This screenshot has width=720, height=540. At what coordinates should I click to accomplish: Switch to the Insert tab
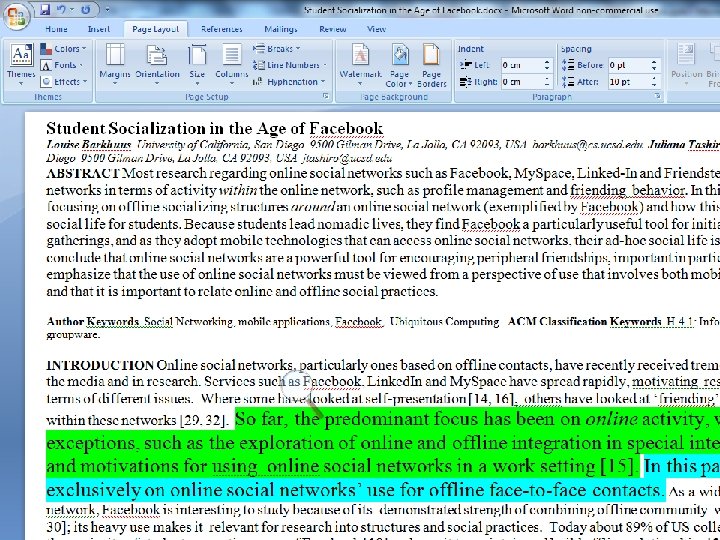point(99,29)
